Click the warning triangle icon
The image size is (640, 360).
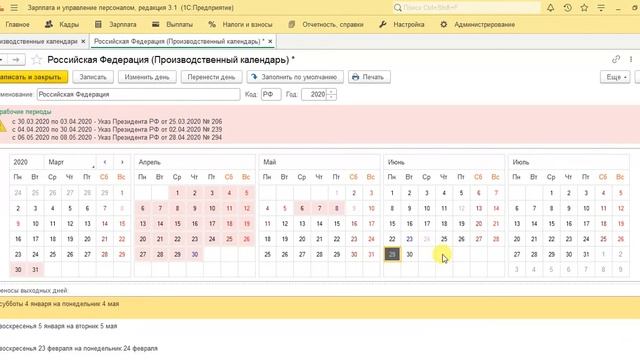click(x=2, y=127)
